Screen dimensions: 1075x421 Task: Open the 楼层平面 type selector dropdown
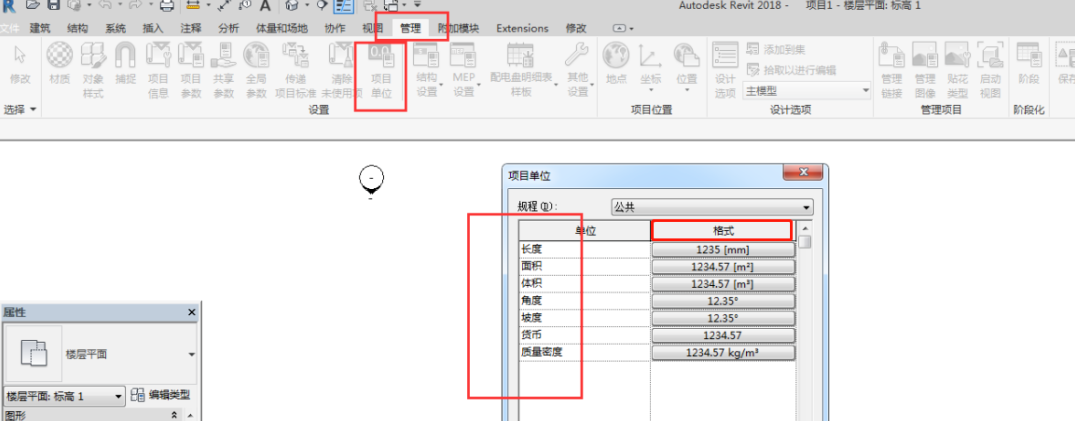click(191, 354)
